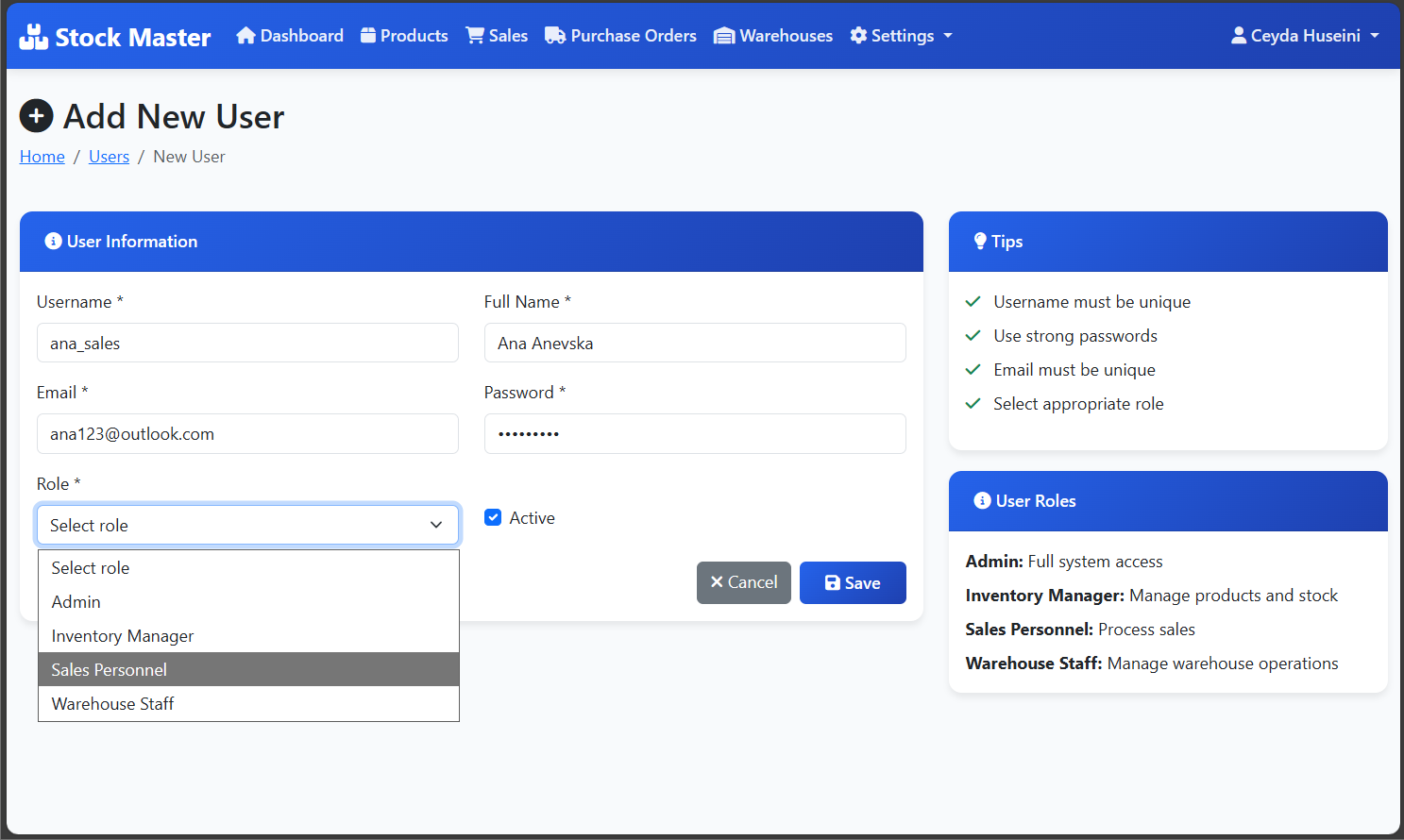The image size is (1404, 840).
Task: Follow the Users breadcrumb link
Action: [109, 157]
